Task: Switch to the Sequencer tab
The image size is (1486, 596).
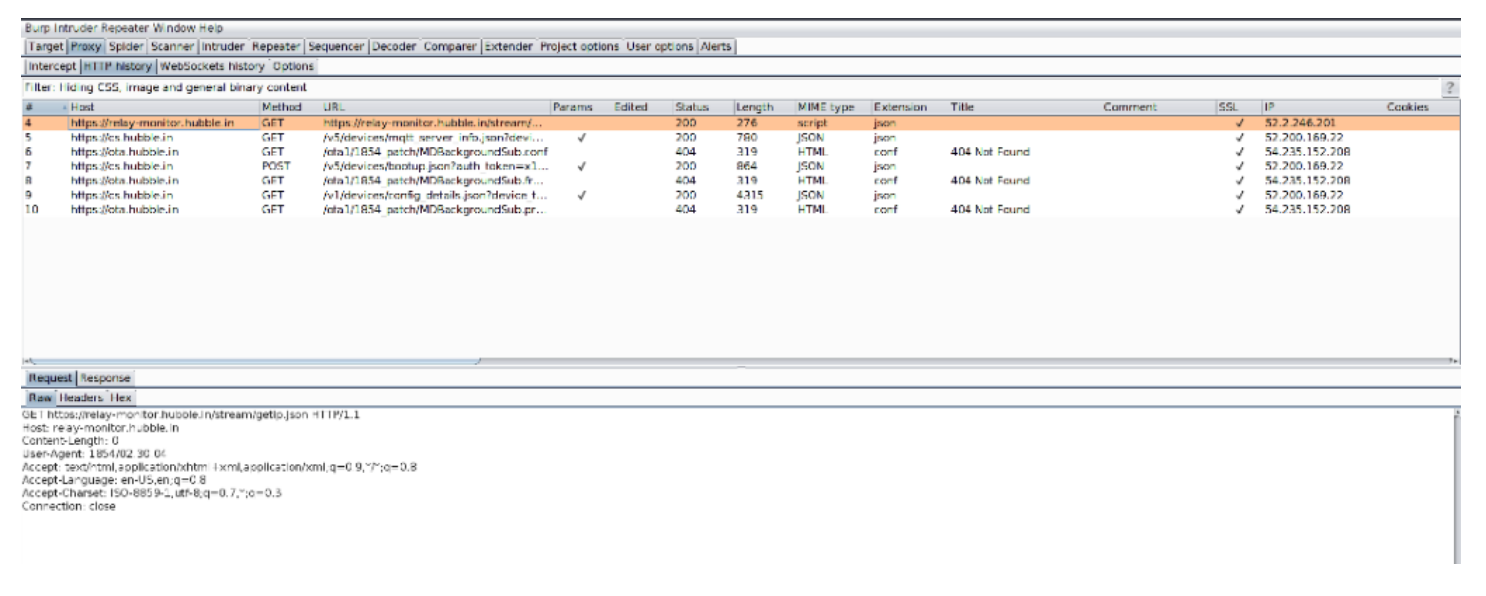Action: tap(336, 47)
